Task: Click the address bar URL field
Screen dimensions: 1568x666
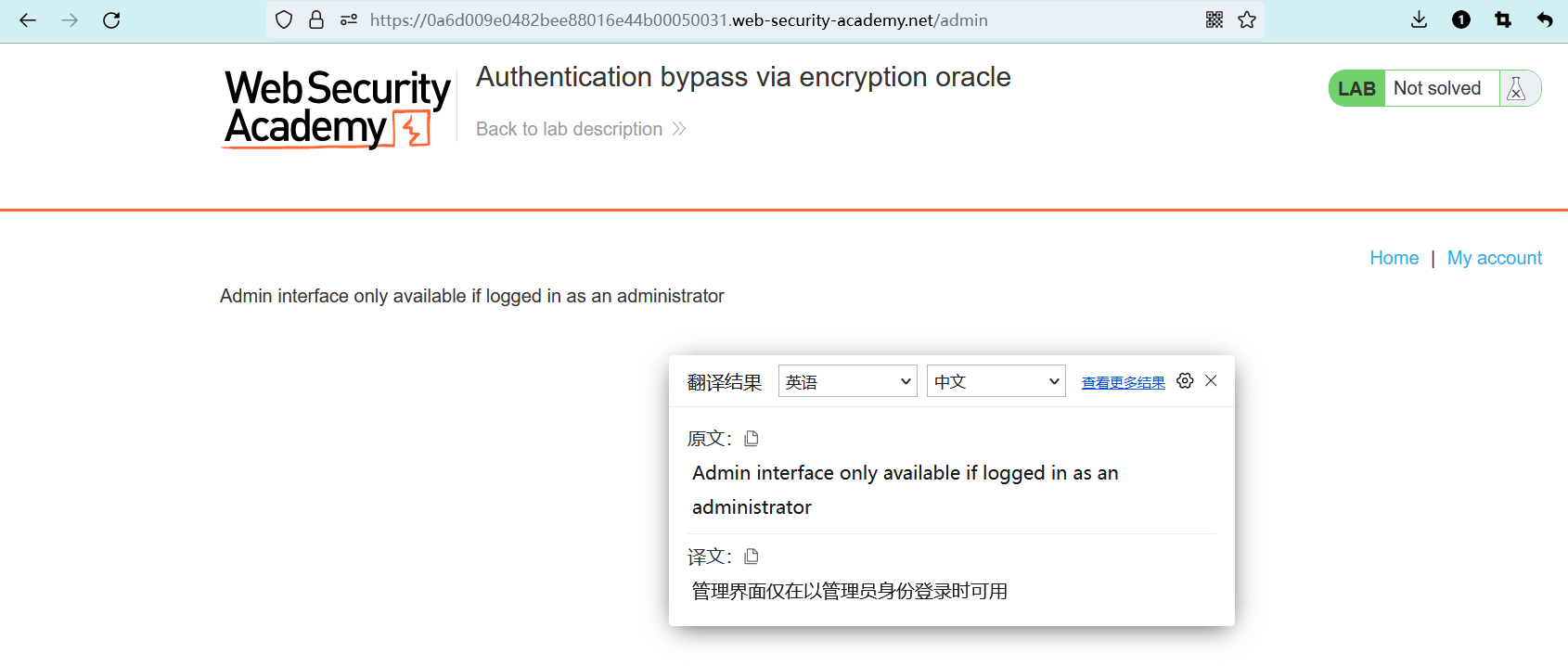Action: (x=677, y=20)
